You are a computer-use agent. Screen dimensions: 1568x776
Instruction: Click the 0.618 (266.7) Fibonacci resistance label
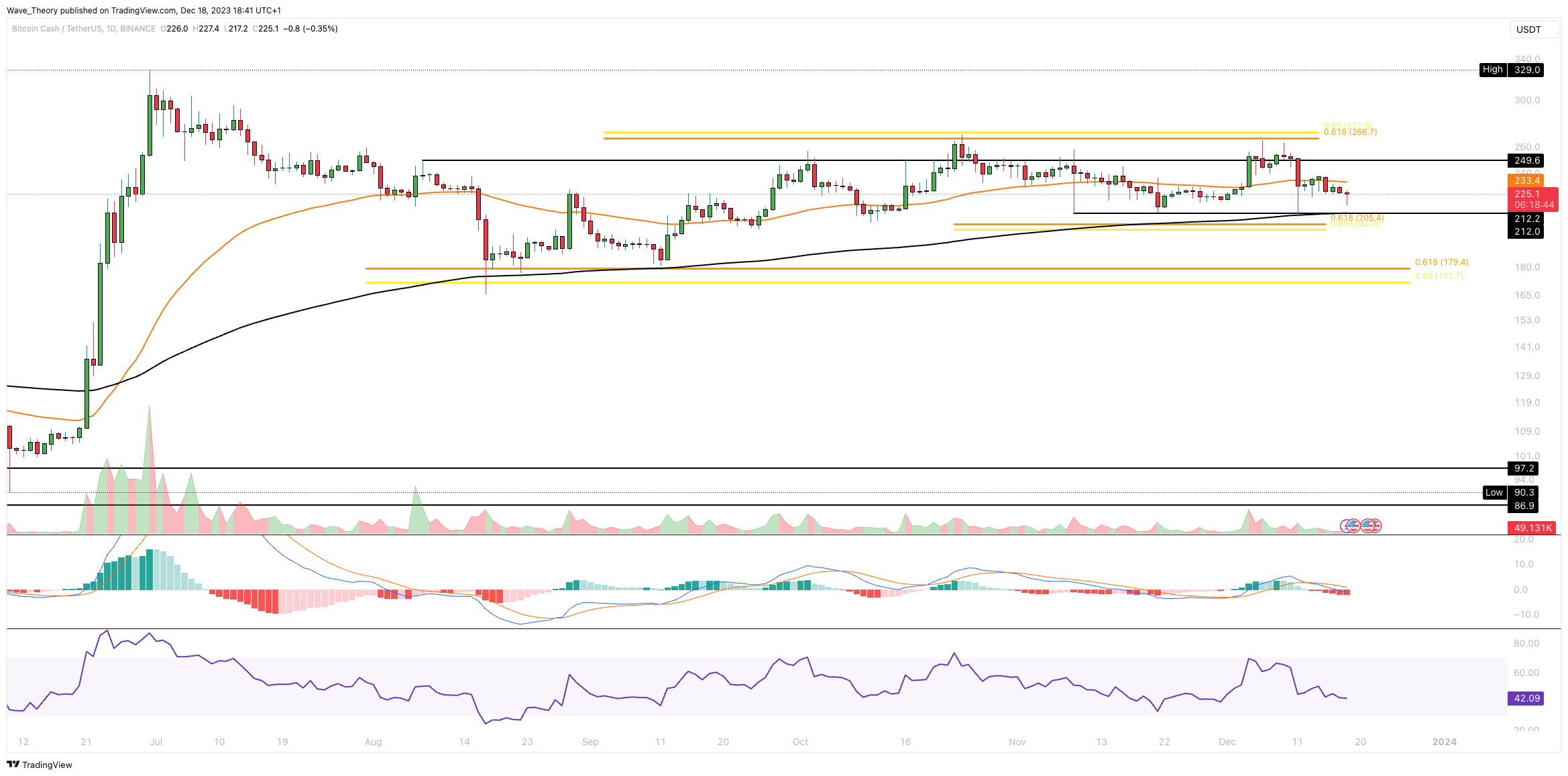pyautogui.click(x=1350, y=132)
